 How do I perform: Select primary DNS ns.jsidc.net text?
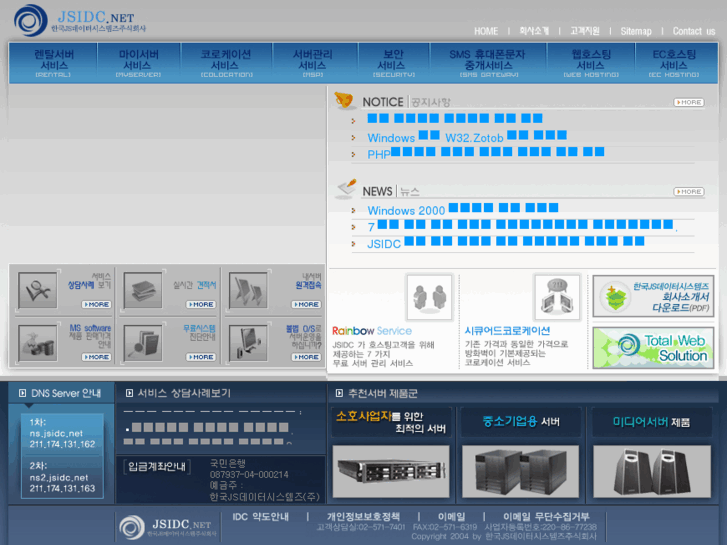(x=56, y=434)
